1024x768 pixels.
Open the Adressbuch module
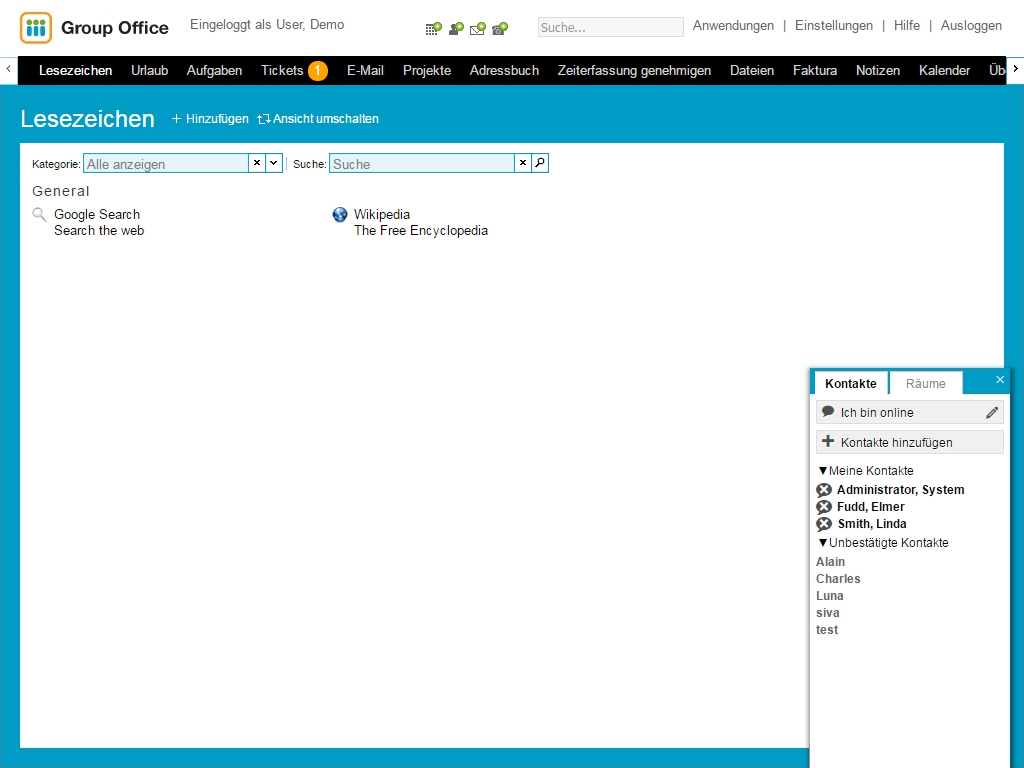(504, 70)
